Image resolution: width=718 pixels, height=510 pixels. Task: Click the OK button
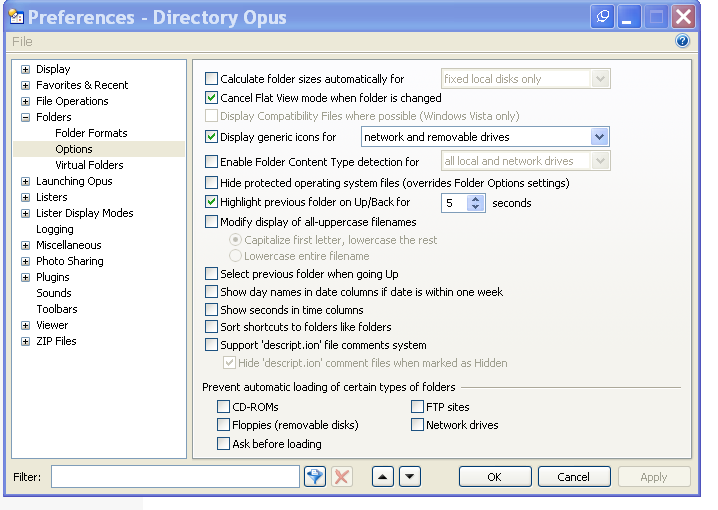(x=495, y=477)
